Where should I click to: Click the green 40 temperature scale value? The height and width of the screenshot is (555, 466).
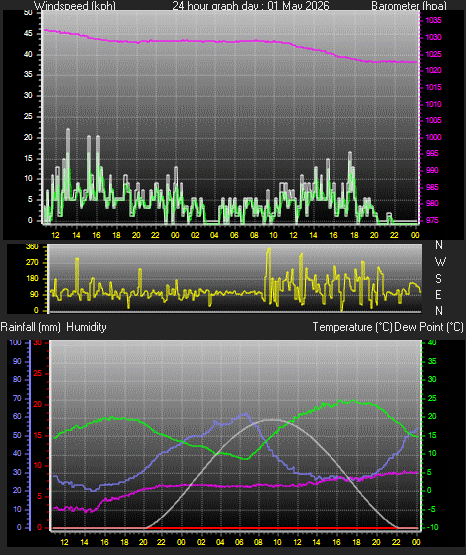click(x=432, y=342)
